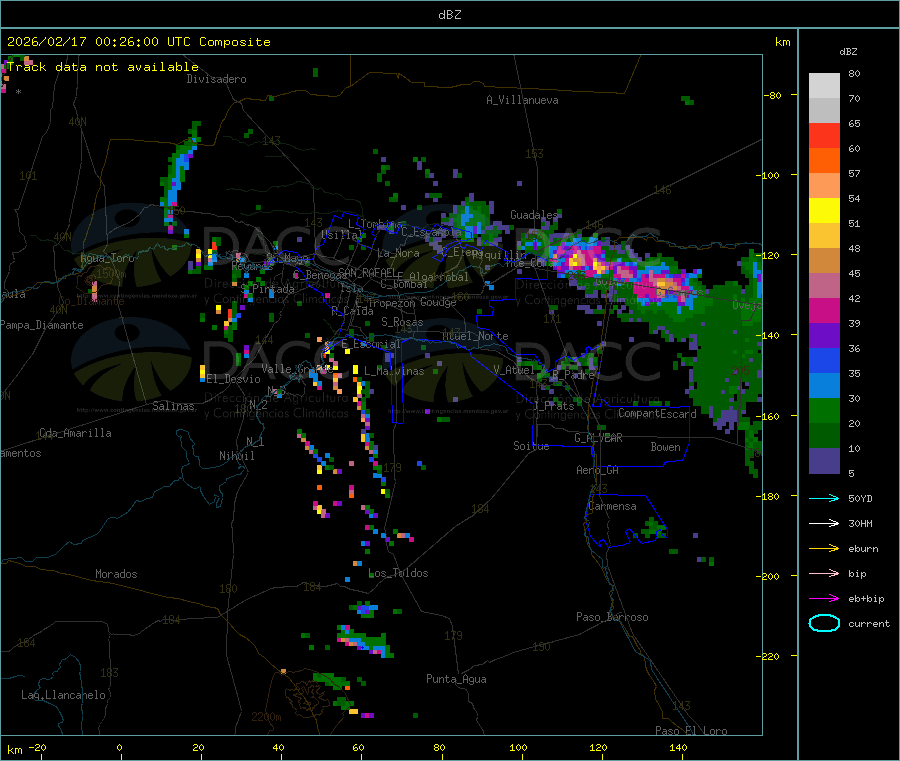Click the cyan 'current' ellipse icon
900x761 pixels.
click(x=824, y=623)
